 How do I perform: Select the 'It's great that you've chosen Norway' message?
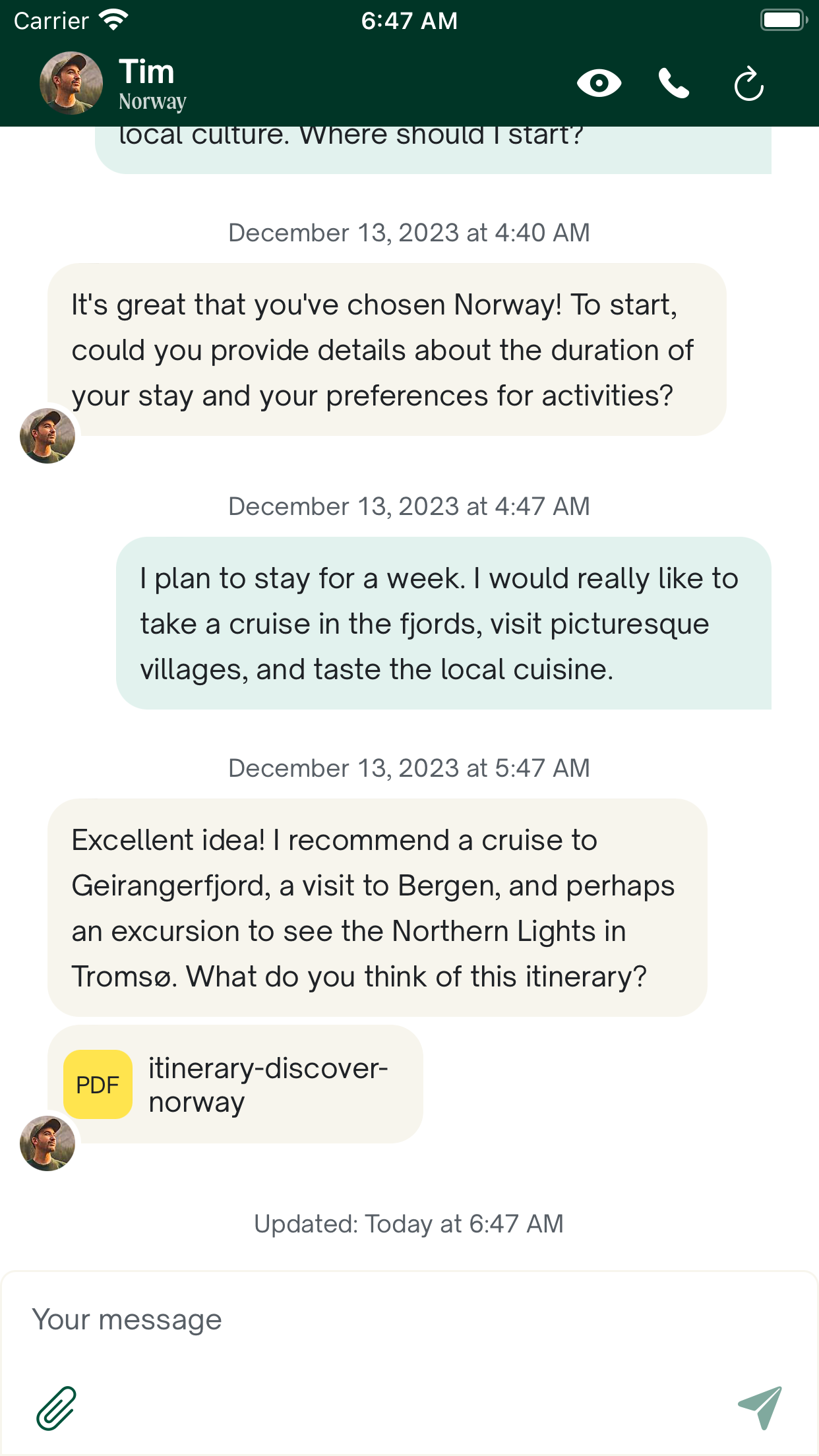(x=387, y=349)
